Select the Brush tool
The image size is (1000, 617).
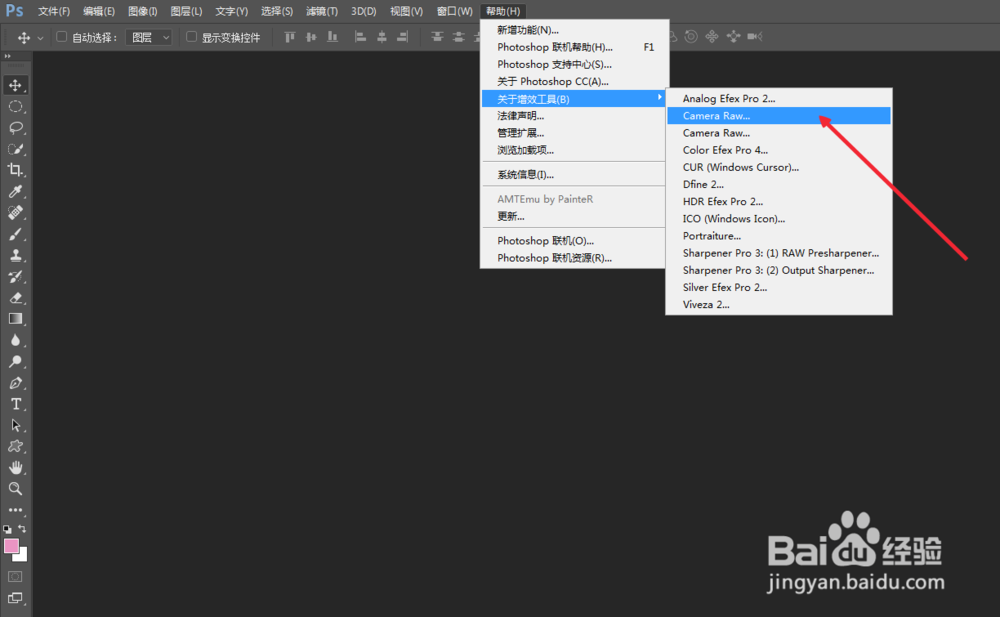[x=15, y=234]
